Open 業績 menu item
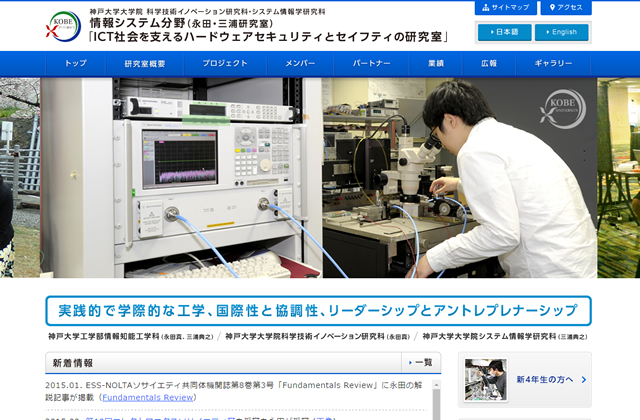The image size is (640, 420). point(436,63)
